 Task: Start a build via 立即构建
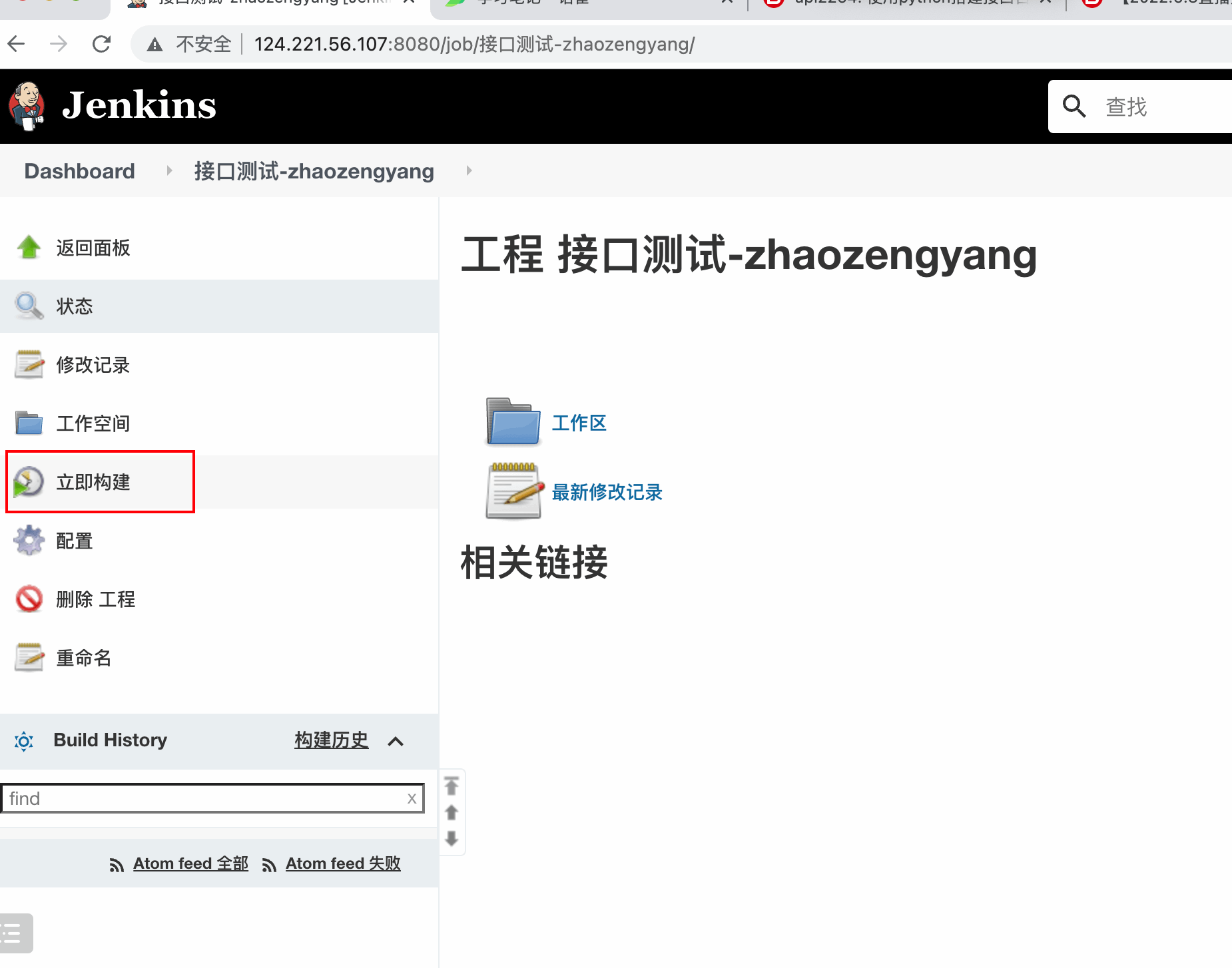click(x=93, y=483)
